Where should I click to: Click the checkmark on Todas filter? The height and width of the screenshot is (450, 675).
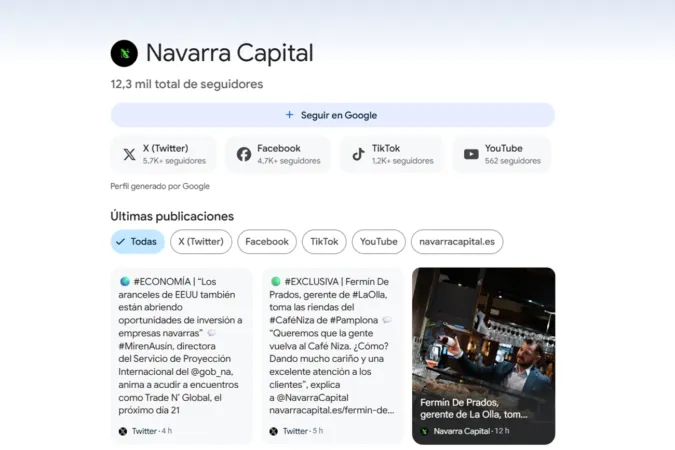click(121, 242)
